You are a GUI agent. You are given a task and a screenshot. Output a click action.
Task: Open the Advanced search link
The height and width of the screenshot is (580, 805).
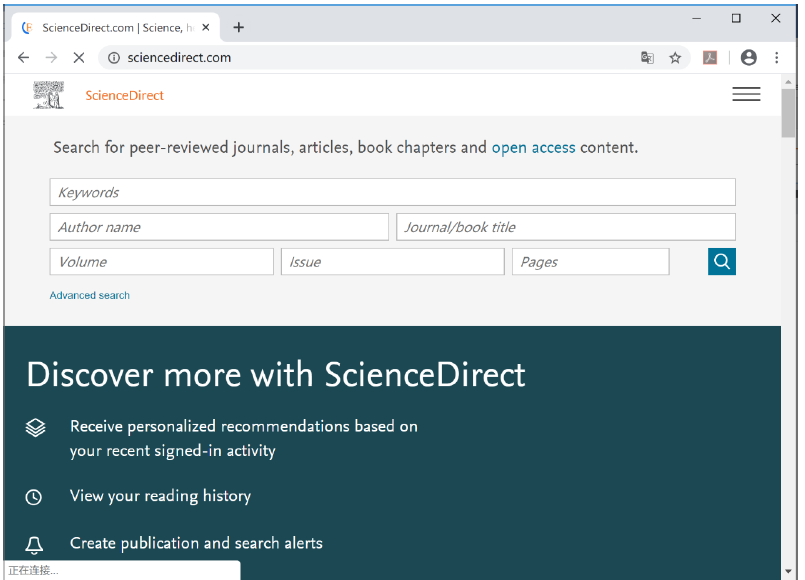pyautogui.click(x=90, y=295)
